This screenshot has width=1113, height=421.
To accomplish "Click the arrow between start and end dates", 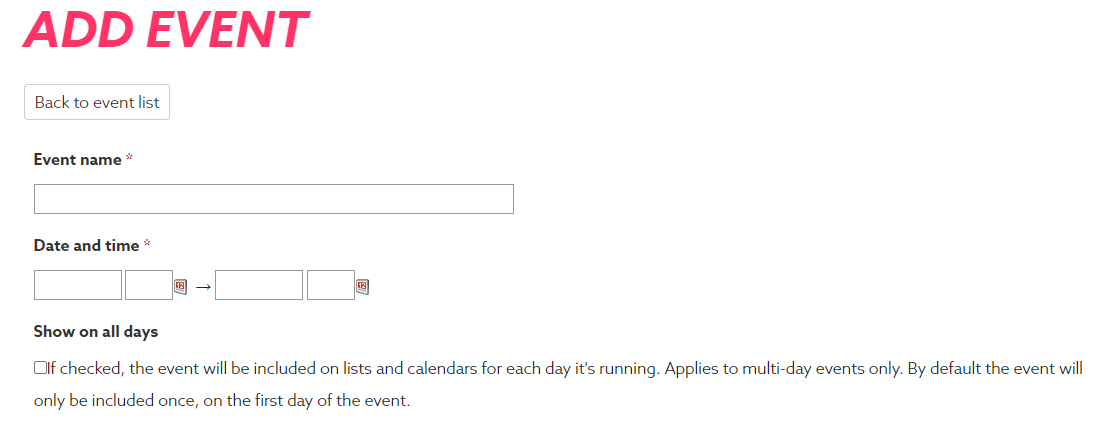I will (x=203, y=287).
